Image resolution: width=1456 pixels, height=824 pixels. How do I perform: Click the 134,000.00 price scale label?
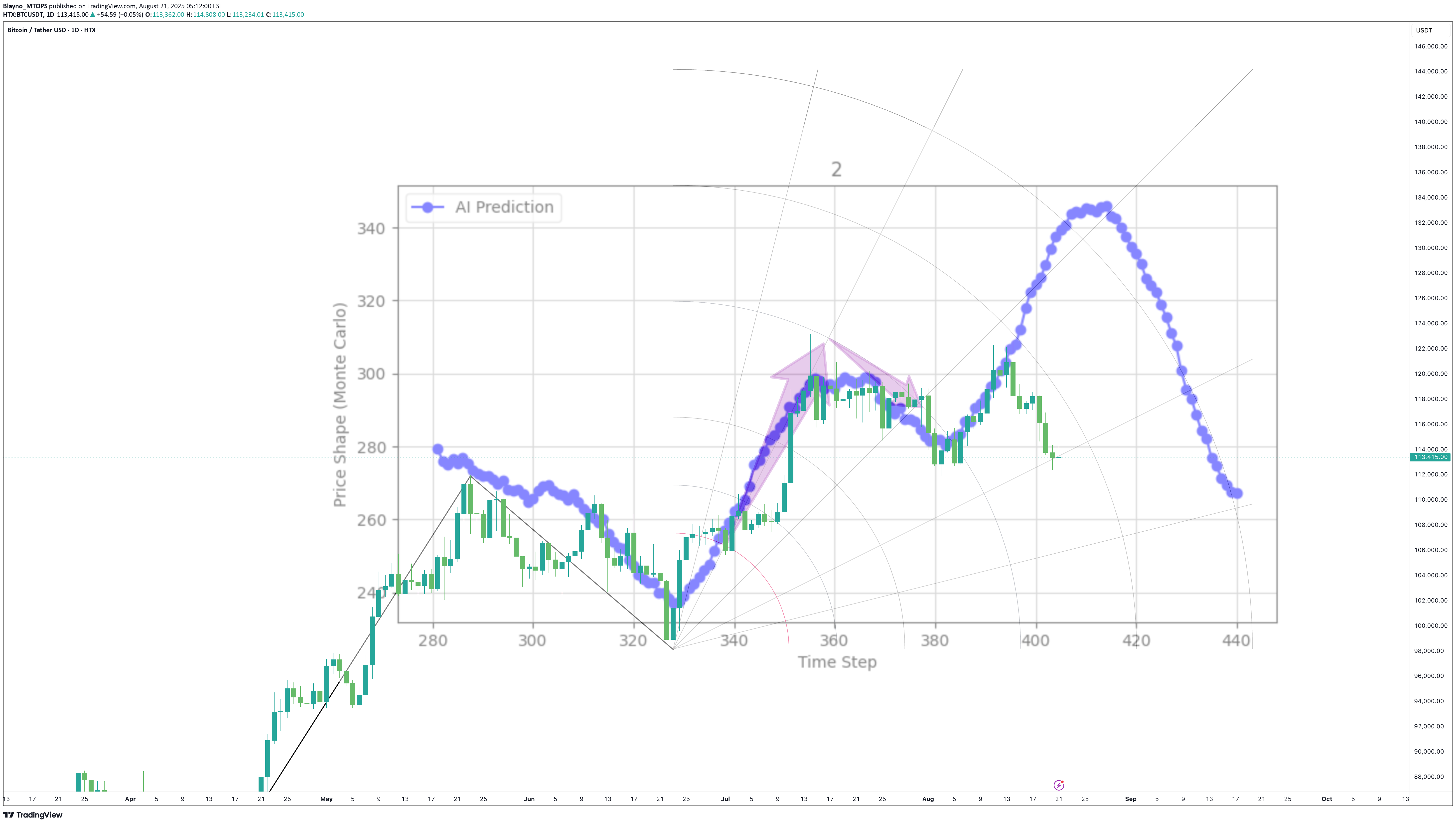[1431, 198]
